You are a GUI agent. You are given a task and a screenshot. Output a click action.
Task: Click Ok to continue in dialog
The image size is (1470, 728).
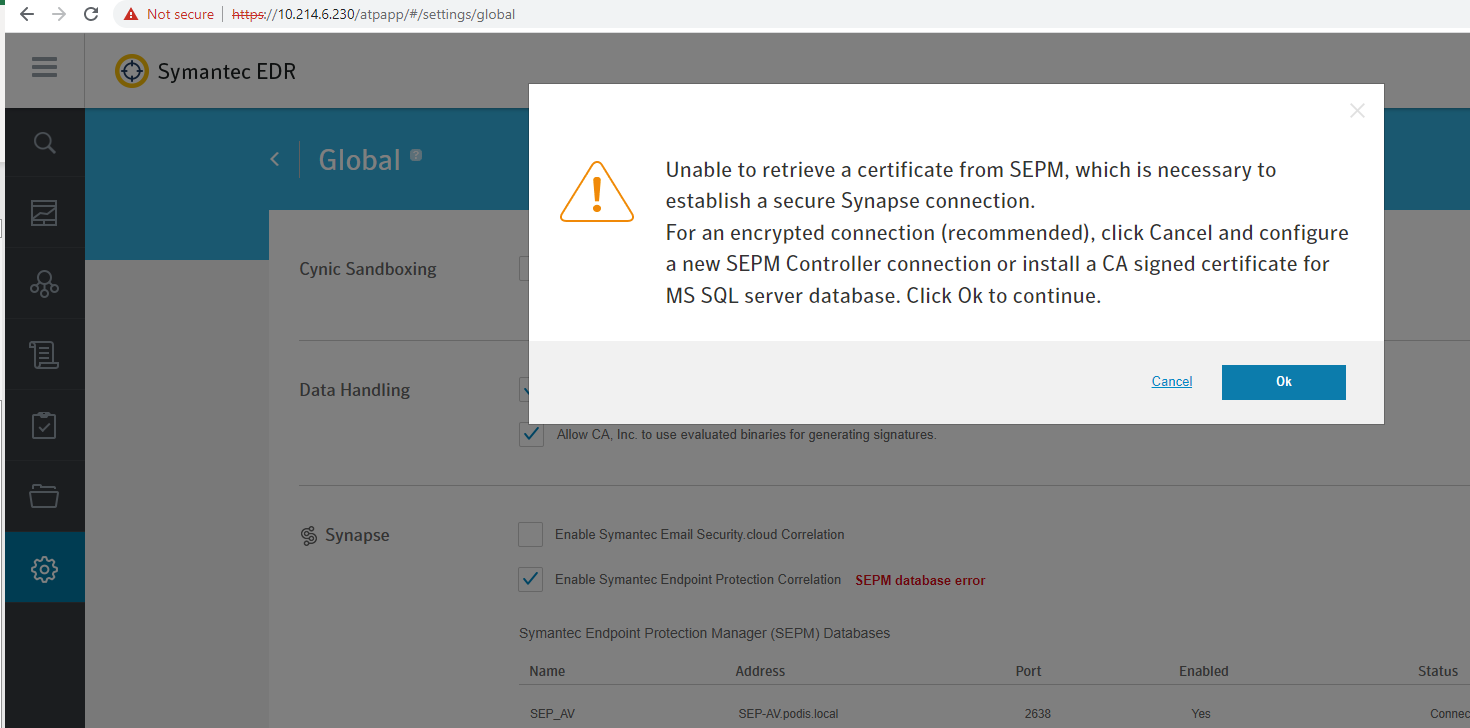tap(1284, 382)
